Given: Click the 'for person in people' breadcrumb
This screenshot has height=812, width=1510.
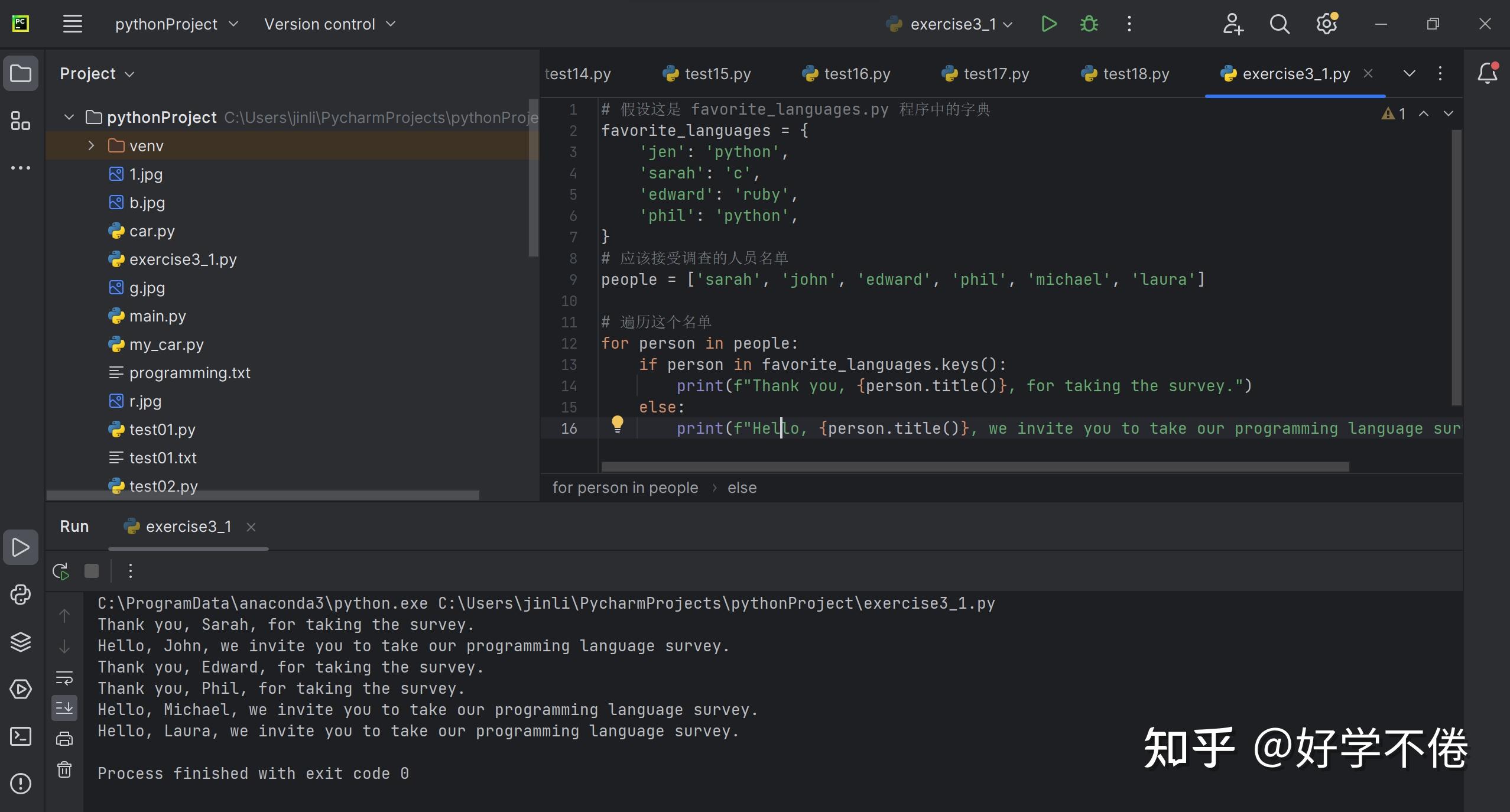Looking at the screenshot, I should pyautogui.click(x=625, y=488).
